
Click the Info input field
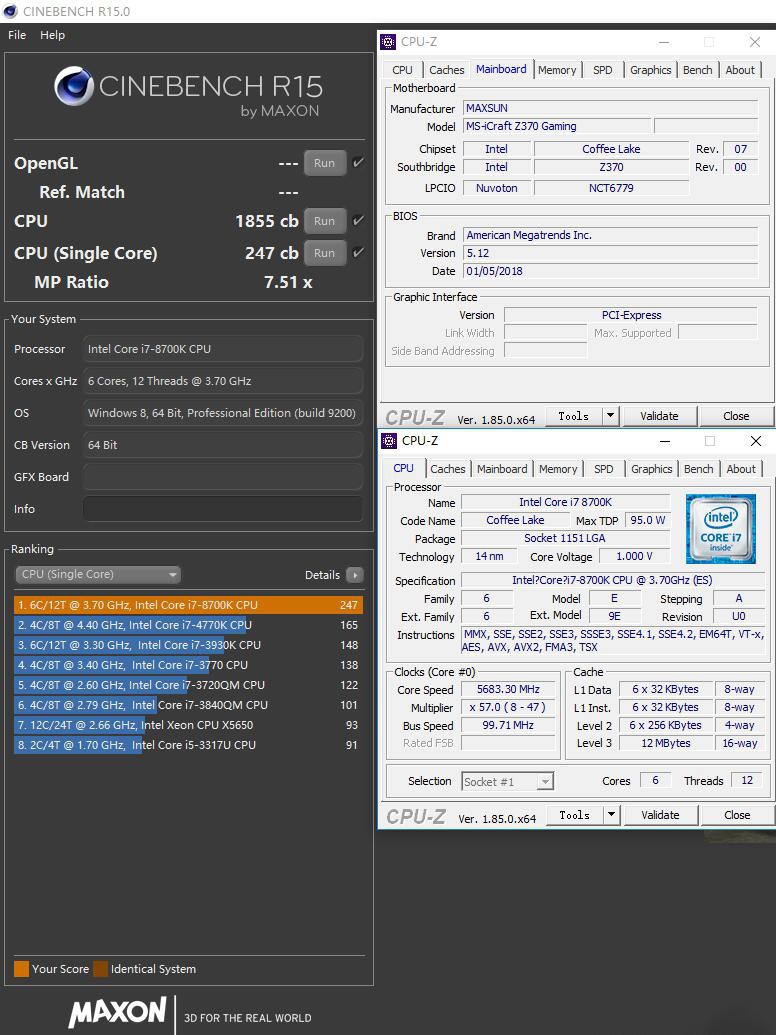click(x=222, y=509)
